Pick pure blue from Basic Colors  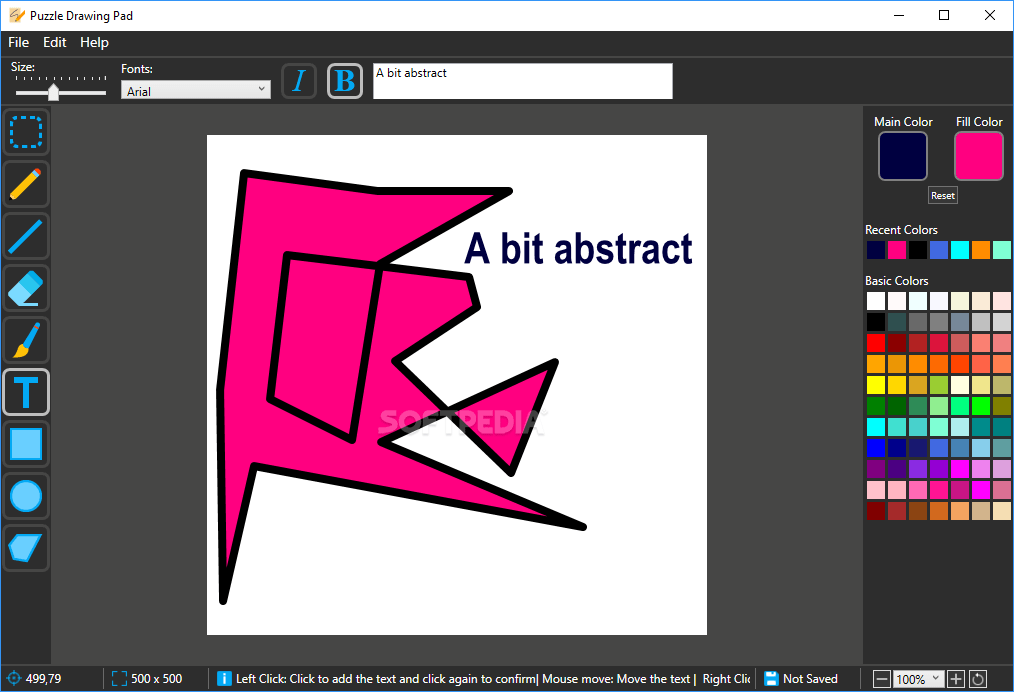tap(876, 448)
